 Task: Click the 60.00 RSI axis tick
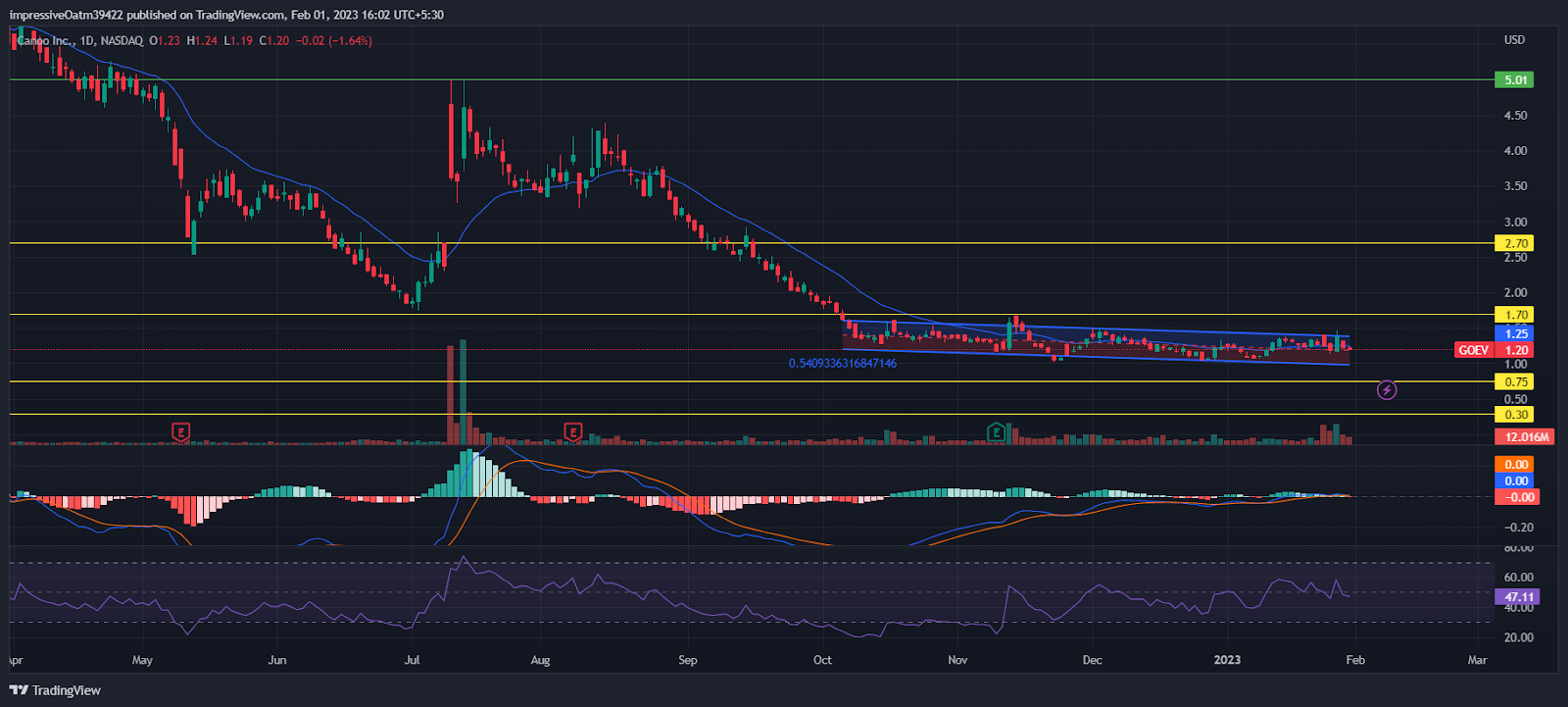pos(1518,578)
